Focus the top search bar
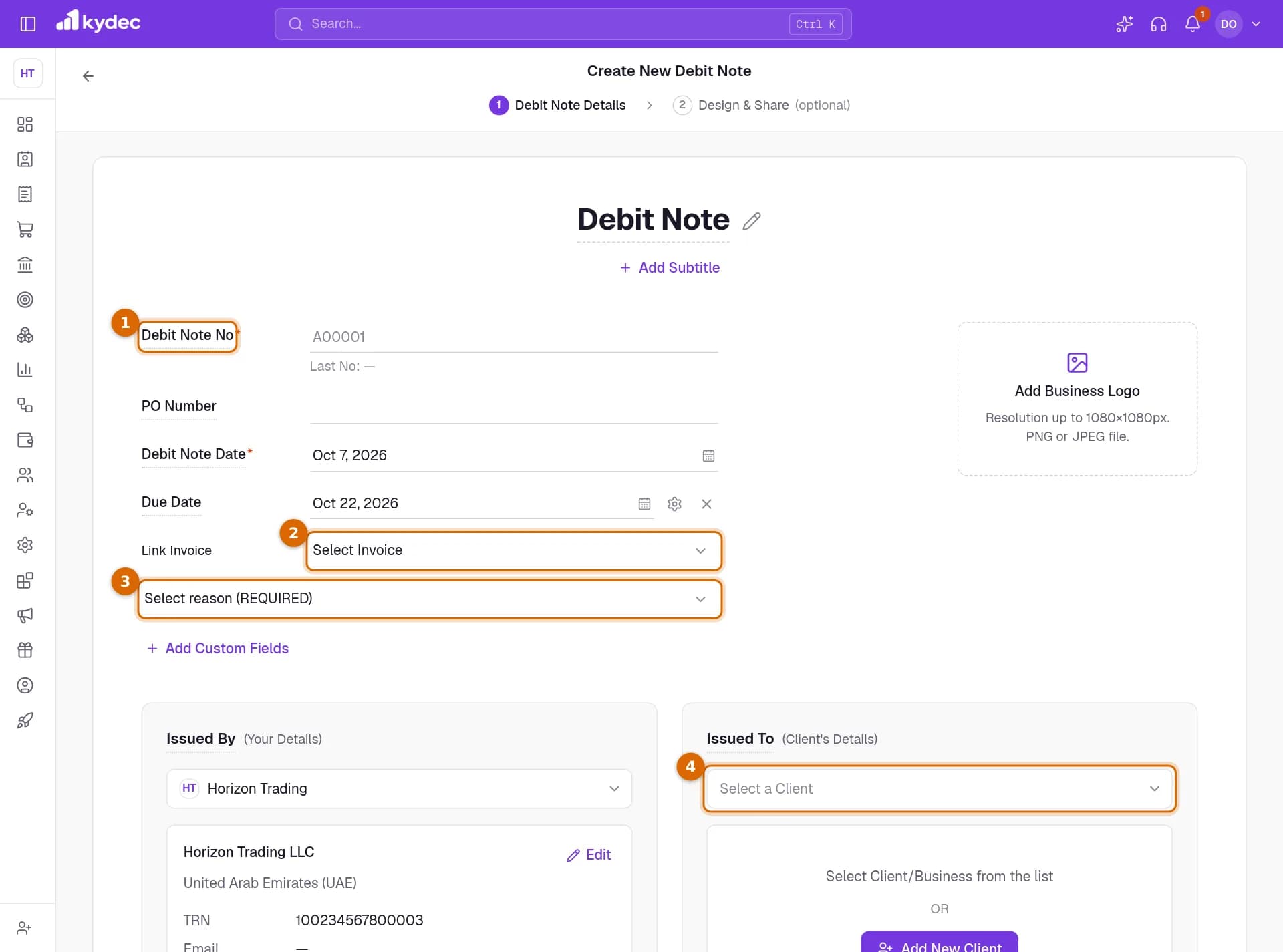The width and height of the screenshot is (1283, 952). point(563,24)
